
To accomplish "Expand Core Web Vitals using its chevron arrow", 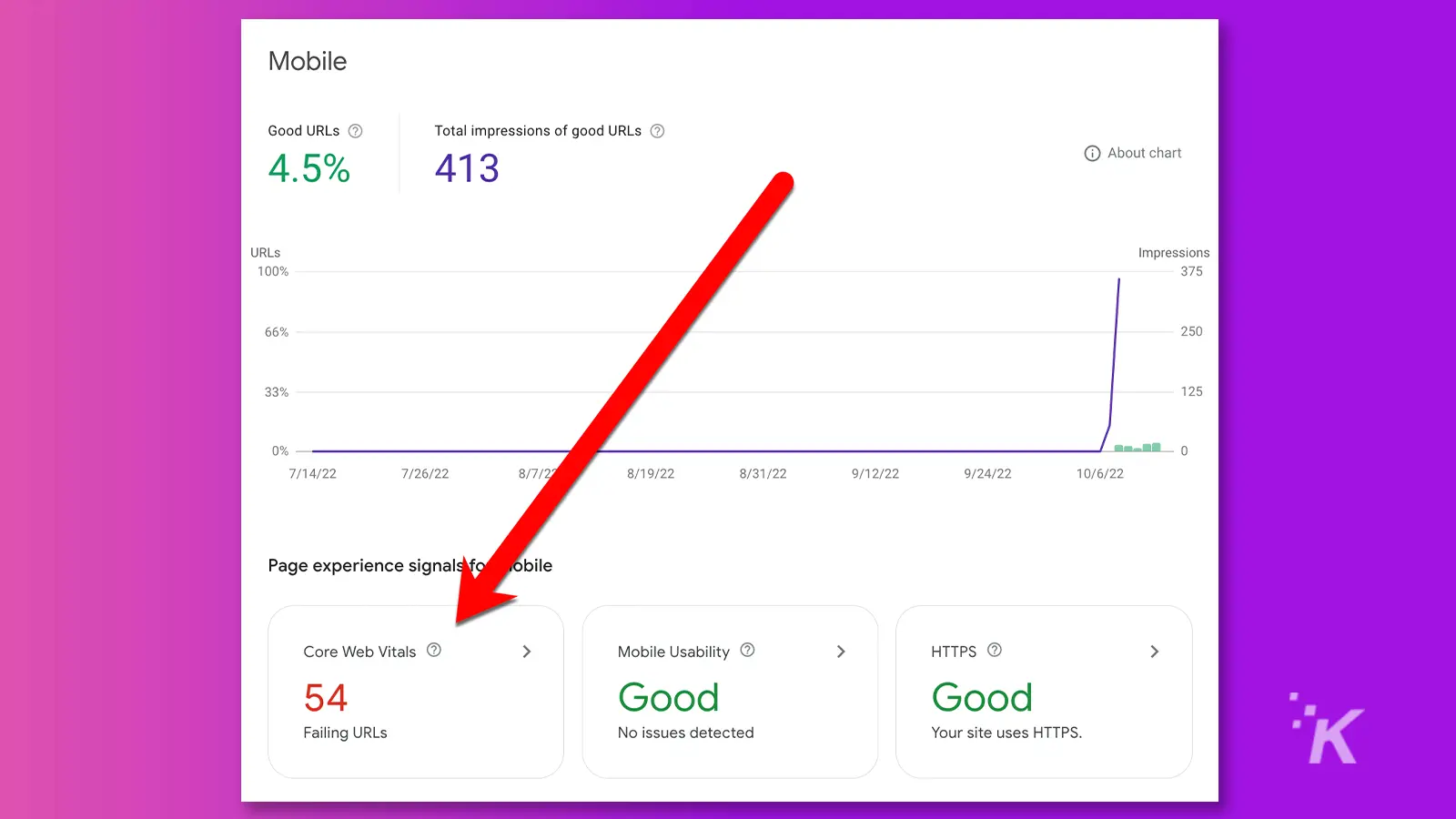I will pos(527,652).
